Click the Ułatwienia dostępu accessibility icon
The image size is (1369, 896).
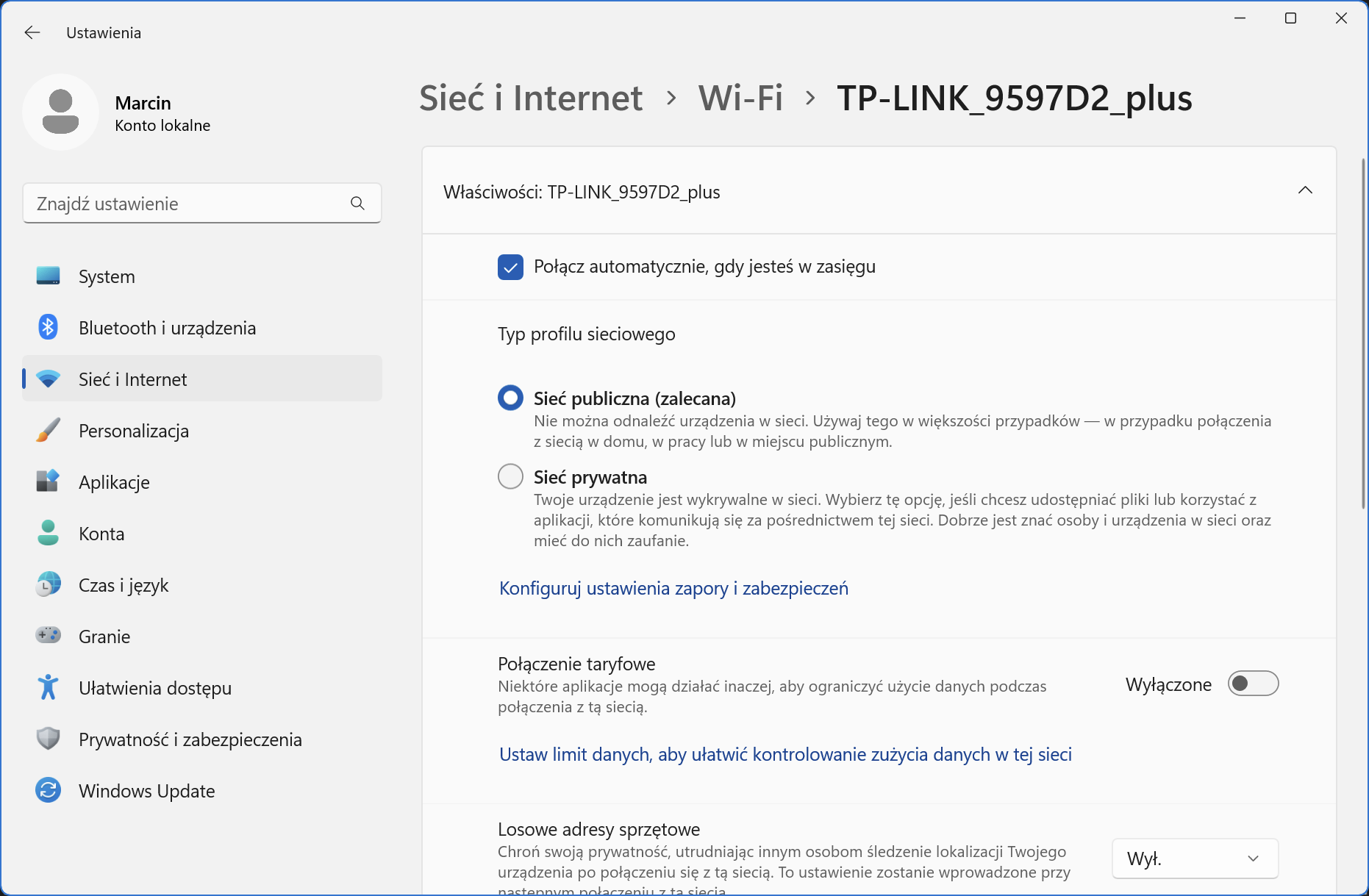tap(48, 687)
